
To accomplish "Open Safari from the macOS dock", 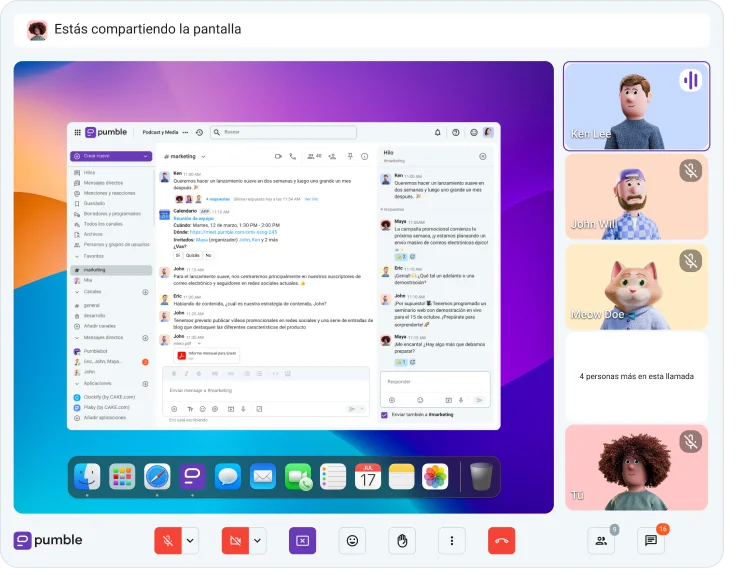I will point(157,476).
